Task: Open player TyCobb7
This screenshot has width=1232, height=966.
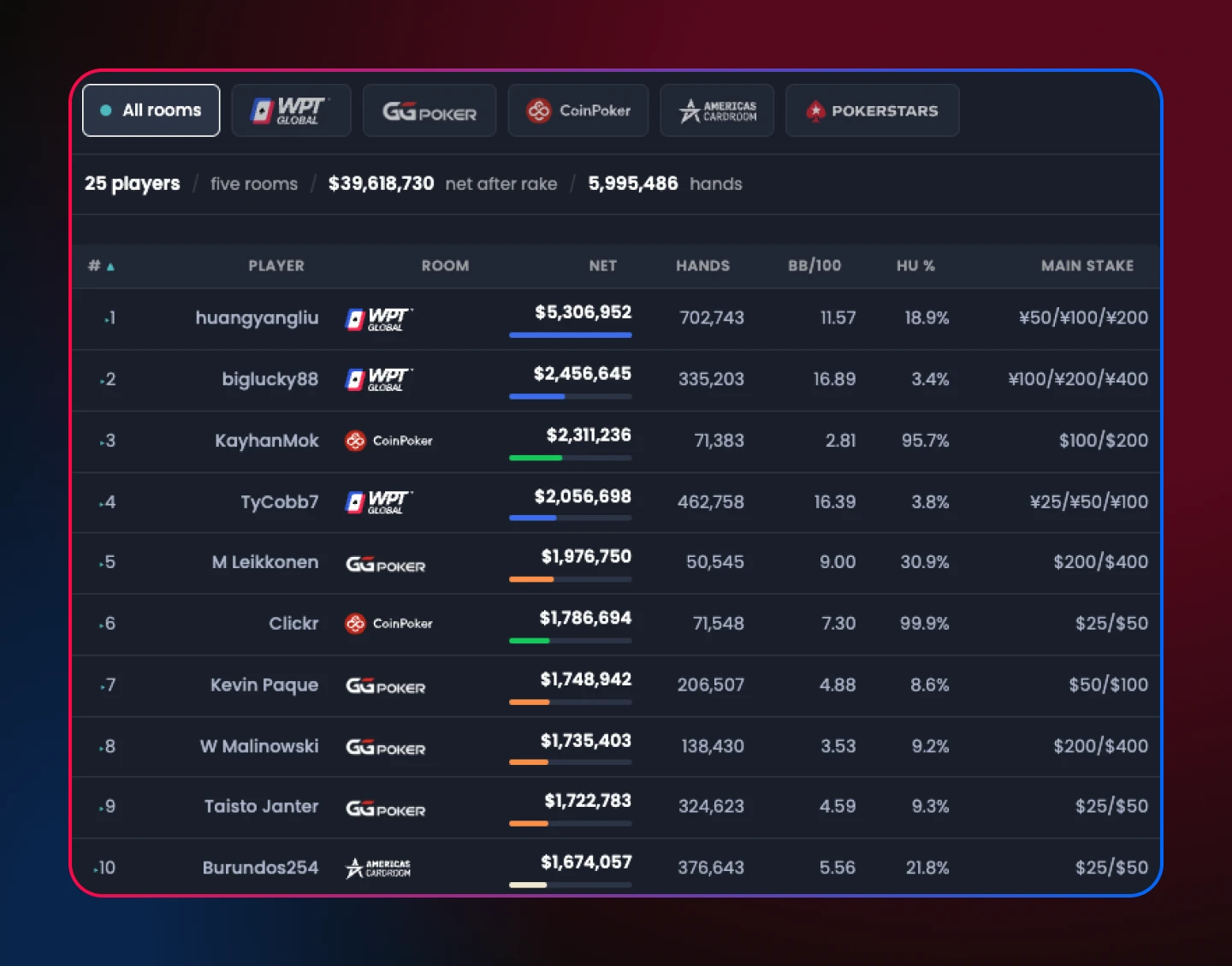Action: pos(280,502)
